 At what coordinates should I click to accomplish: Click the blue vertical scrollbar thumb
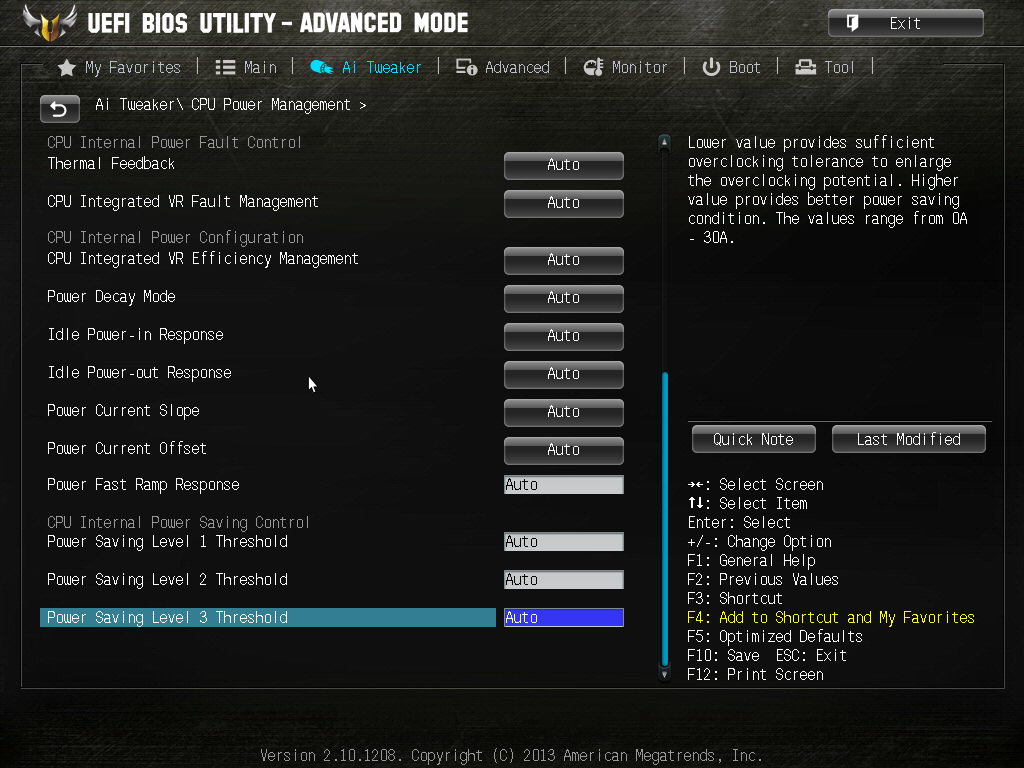pyautogui.click(x=665, y=519)
